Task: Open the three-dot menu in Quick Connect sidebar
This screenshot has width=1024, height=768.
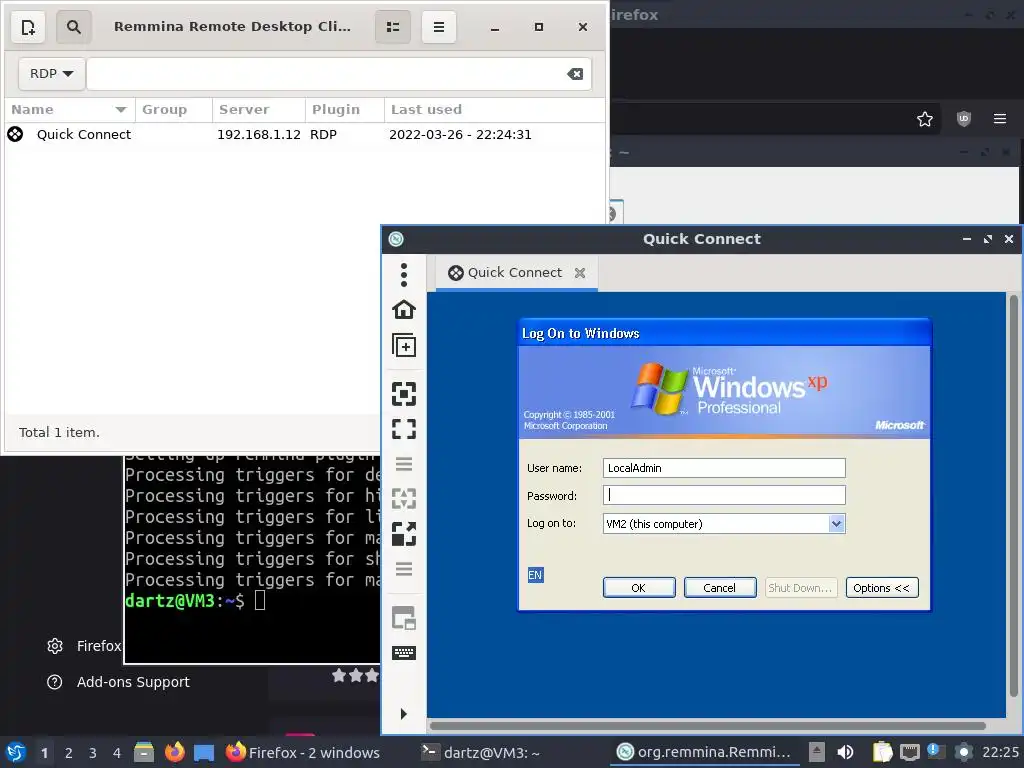Action: tap(404, 275)
